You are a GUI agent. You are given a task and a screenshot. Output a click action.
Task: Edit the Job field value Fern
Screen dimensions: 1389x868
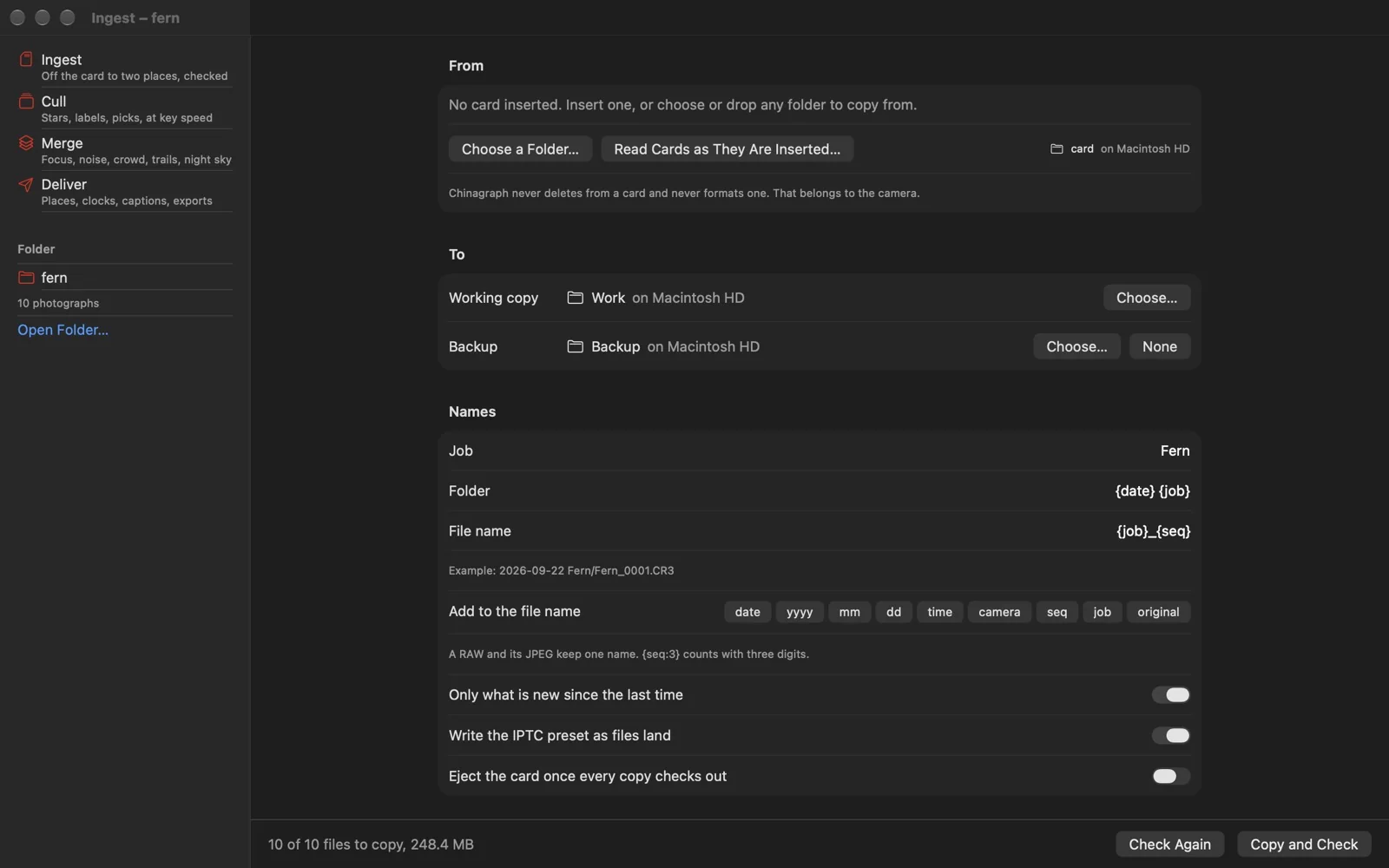(x=1175, y=450)
